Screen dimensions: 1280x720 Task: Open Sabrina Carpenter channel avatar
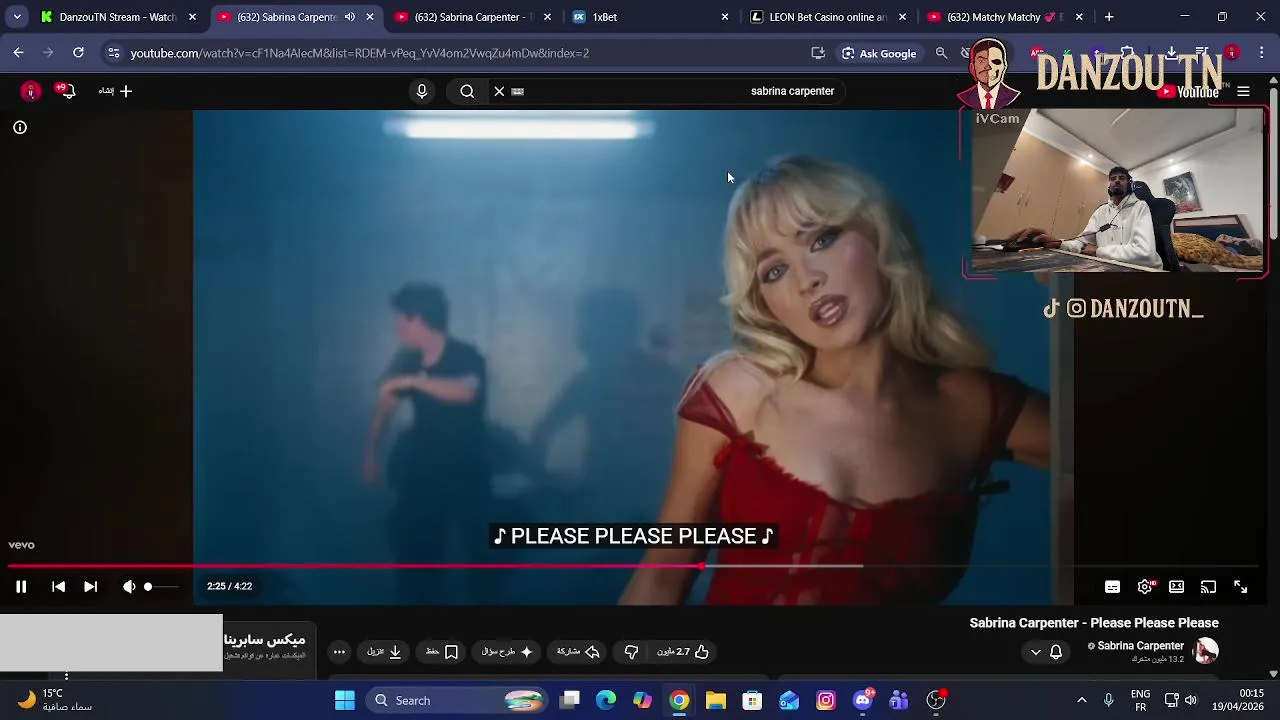pyautogui.click(x=1206, y=651)
